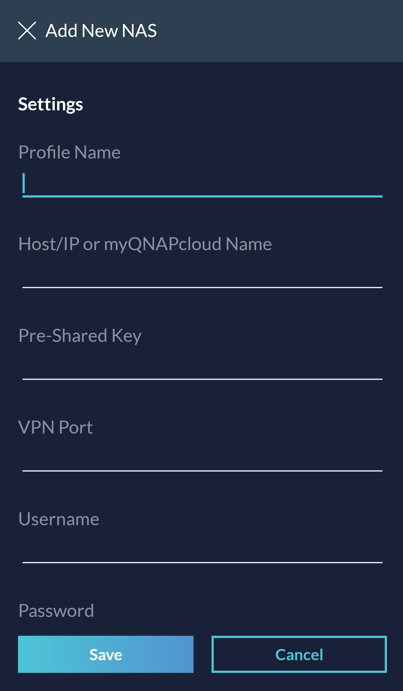Focus the Profile Name input field
The image size is (403, 691).
(202, 184)
